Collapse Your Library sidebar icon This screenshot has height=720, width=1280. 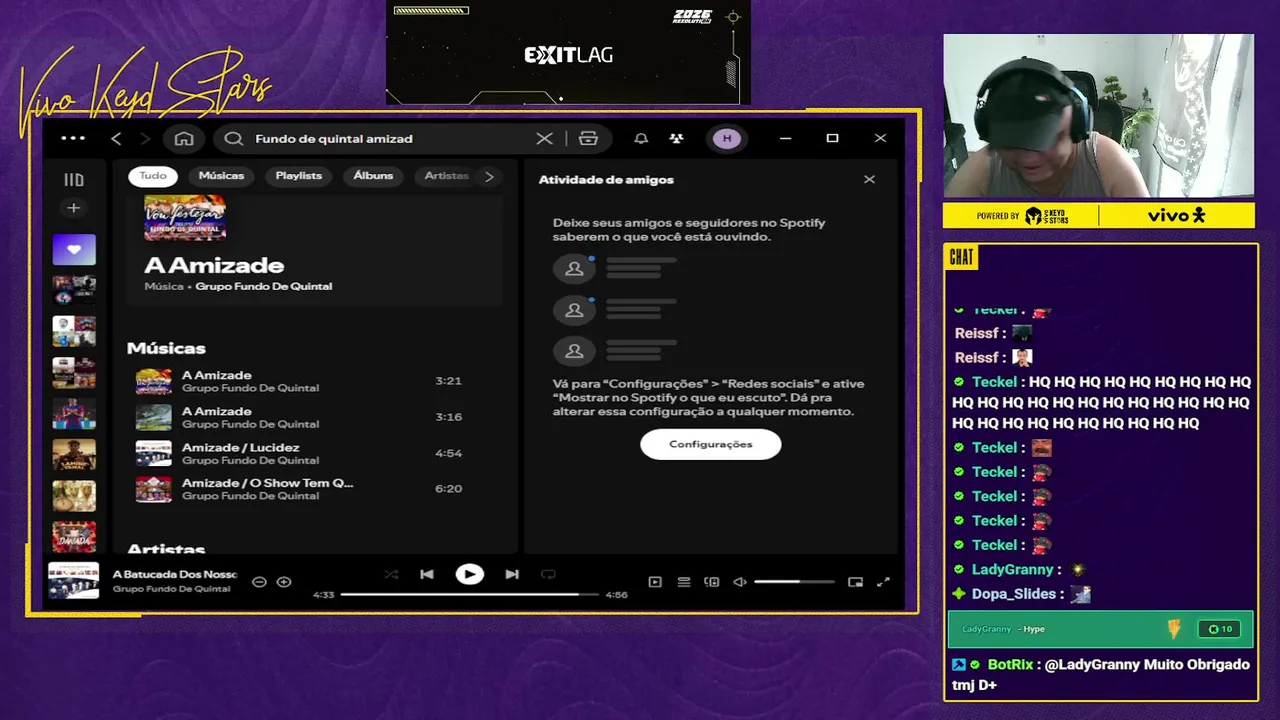point(74,180)
